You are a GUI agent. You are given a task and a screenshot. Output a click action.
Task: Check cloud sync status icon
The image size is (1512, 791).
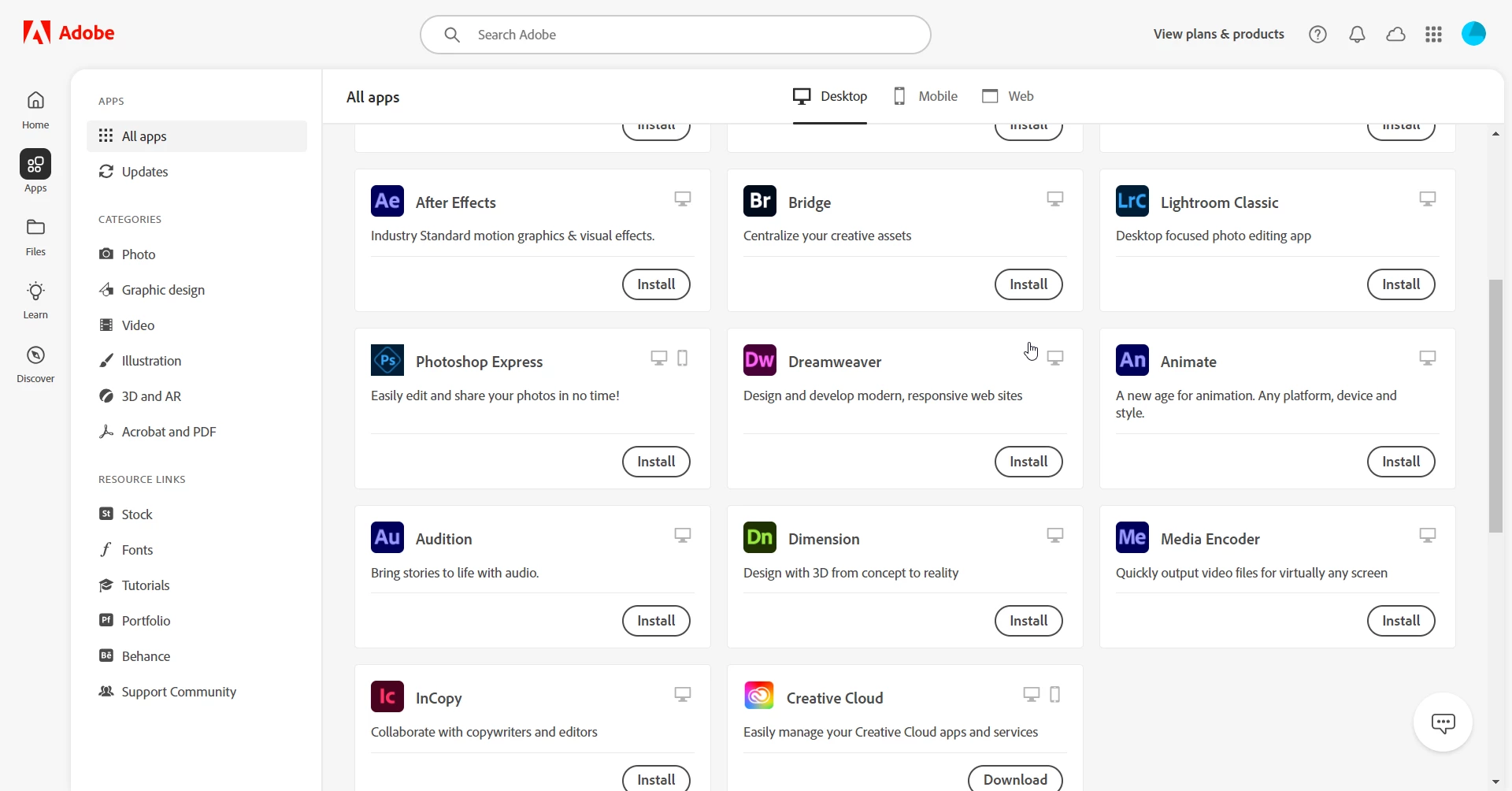pyautogui.click(x=1395, y=34)
